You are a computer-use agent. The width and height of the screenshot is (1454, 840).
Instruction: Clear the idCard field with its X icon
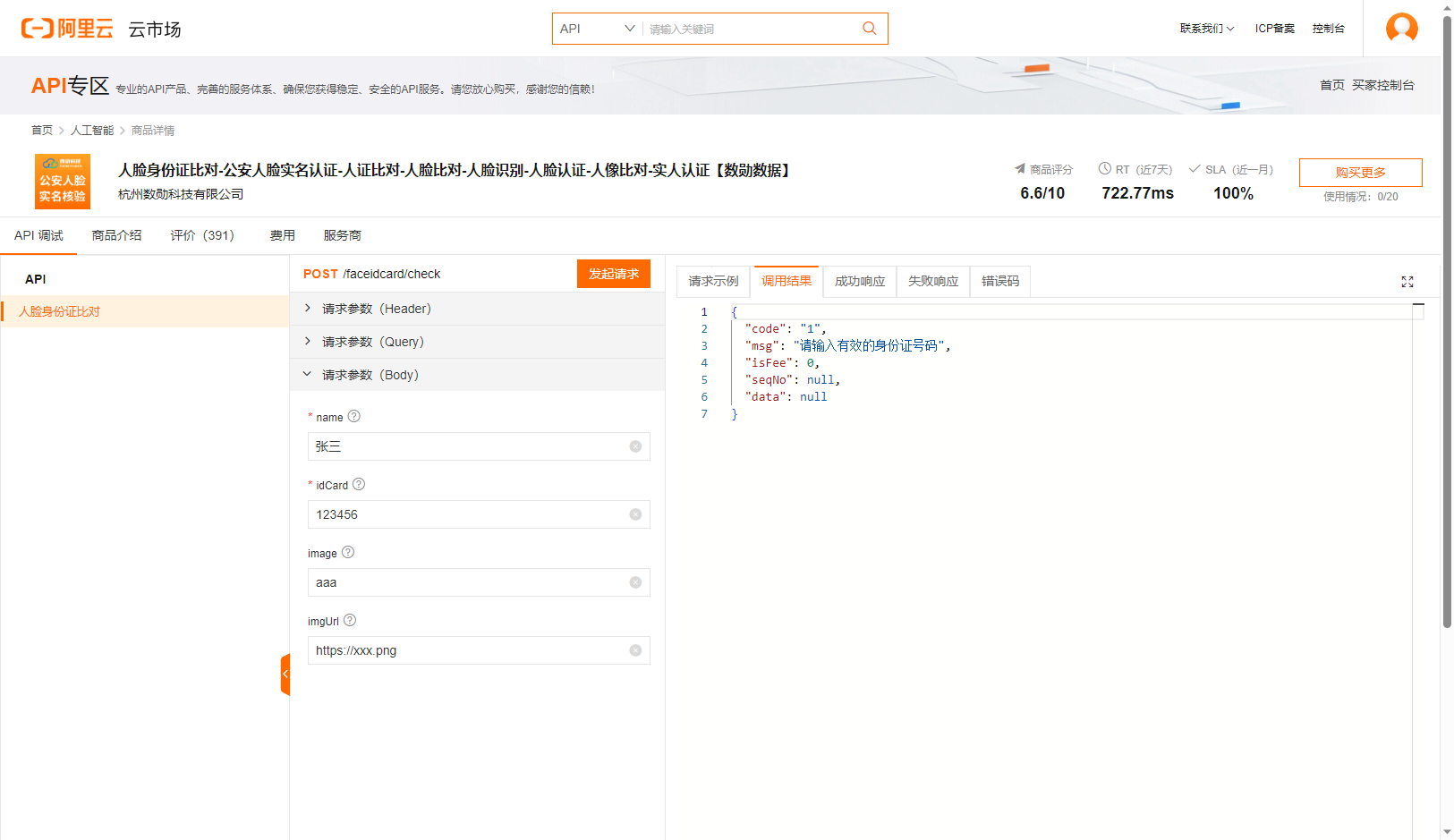pos(635,514)
